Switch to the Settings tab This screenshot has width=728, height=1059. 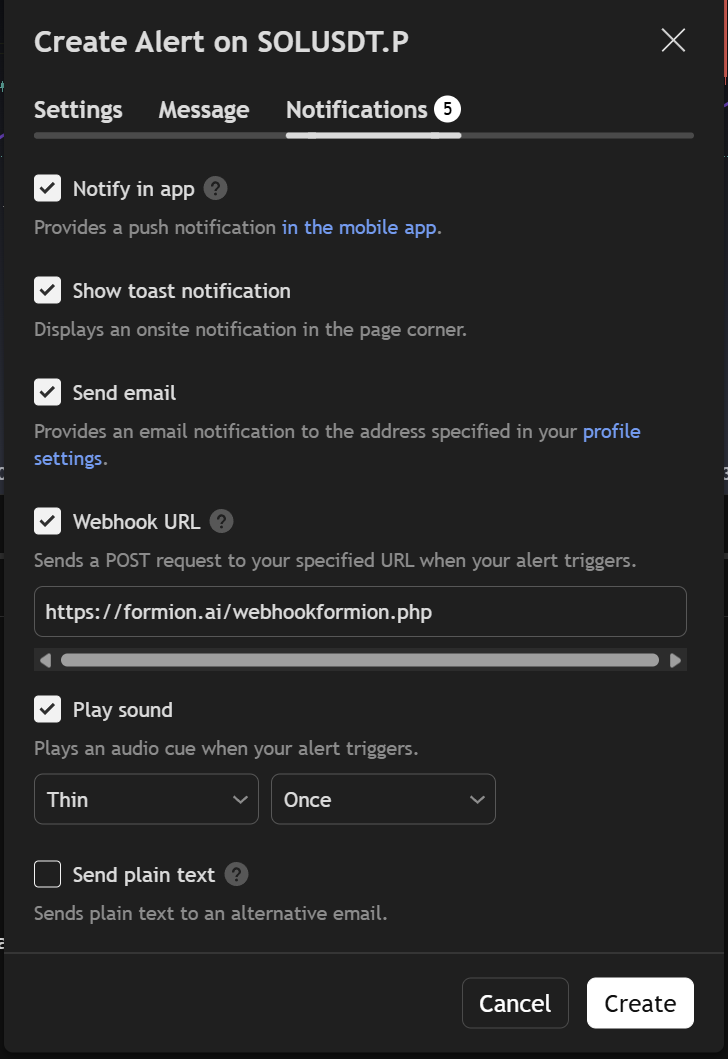tap(78, 110)
